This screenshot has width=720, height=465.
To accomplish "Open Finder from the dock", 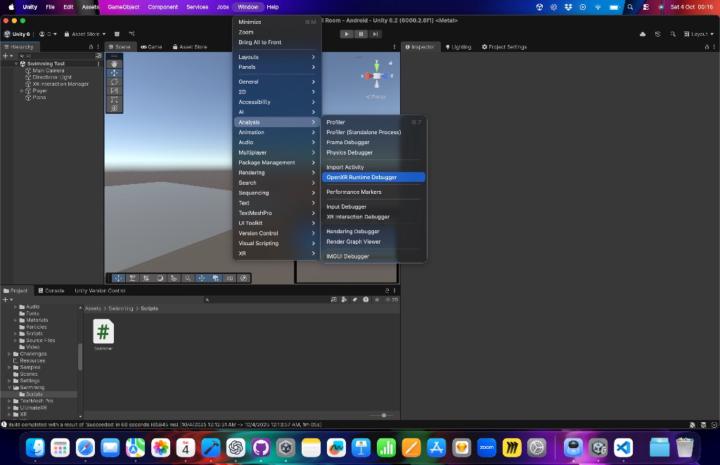I will coord(35,447).
